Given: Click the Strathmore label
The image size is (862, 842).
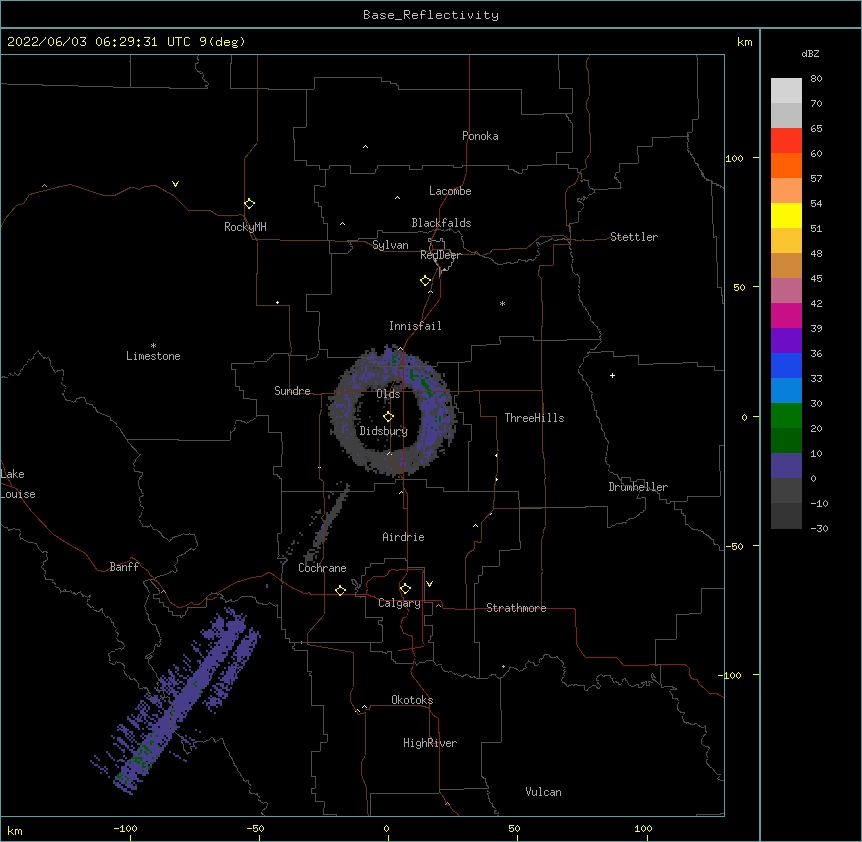Looking at the screenshot, I should coord(516,608).
